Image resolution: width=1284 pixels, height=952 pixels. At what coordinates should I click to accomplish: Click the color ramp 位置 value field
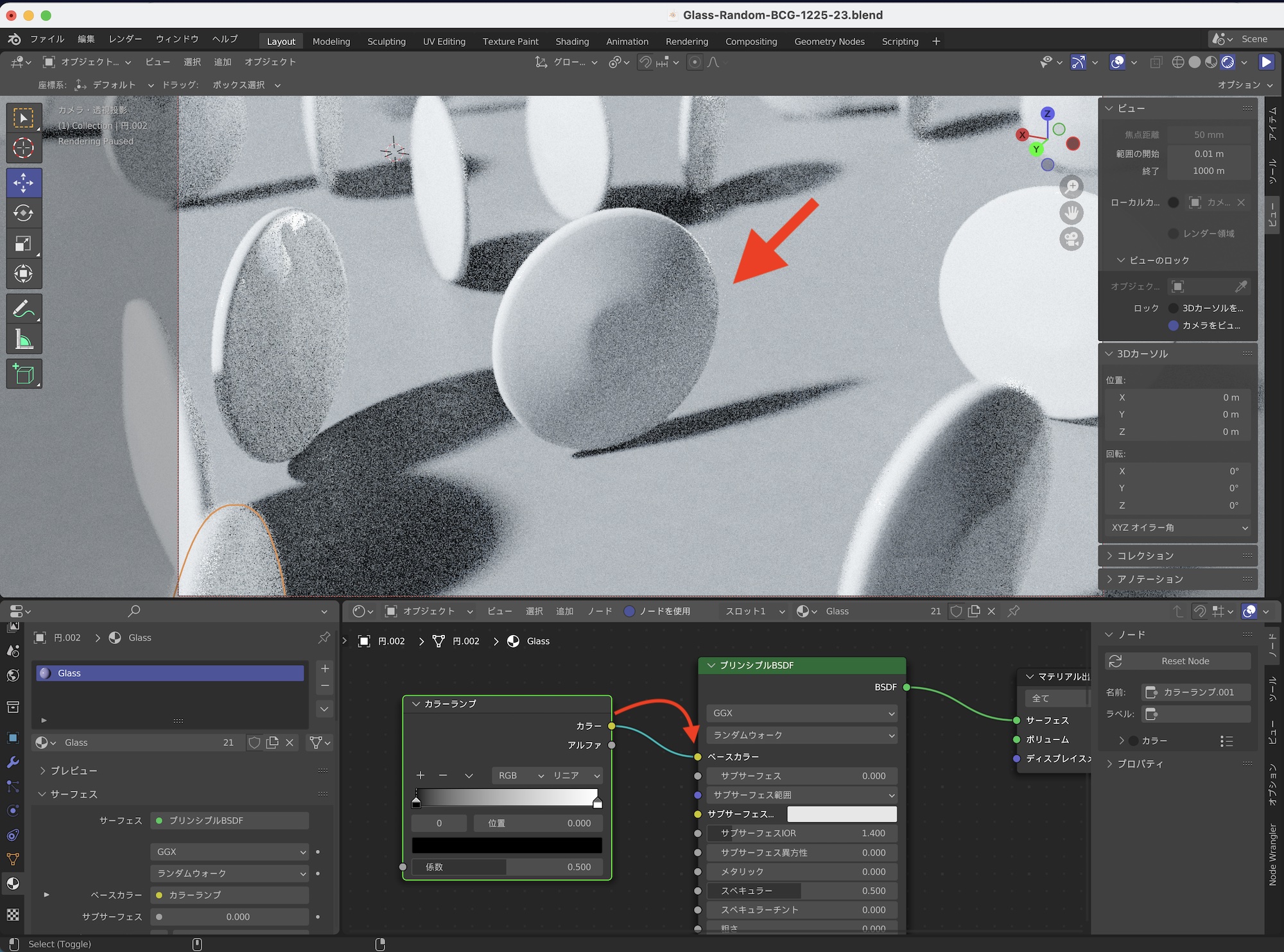[x=537, y=823]
